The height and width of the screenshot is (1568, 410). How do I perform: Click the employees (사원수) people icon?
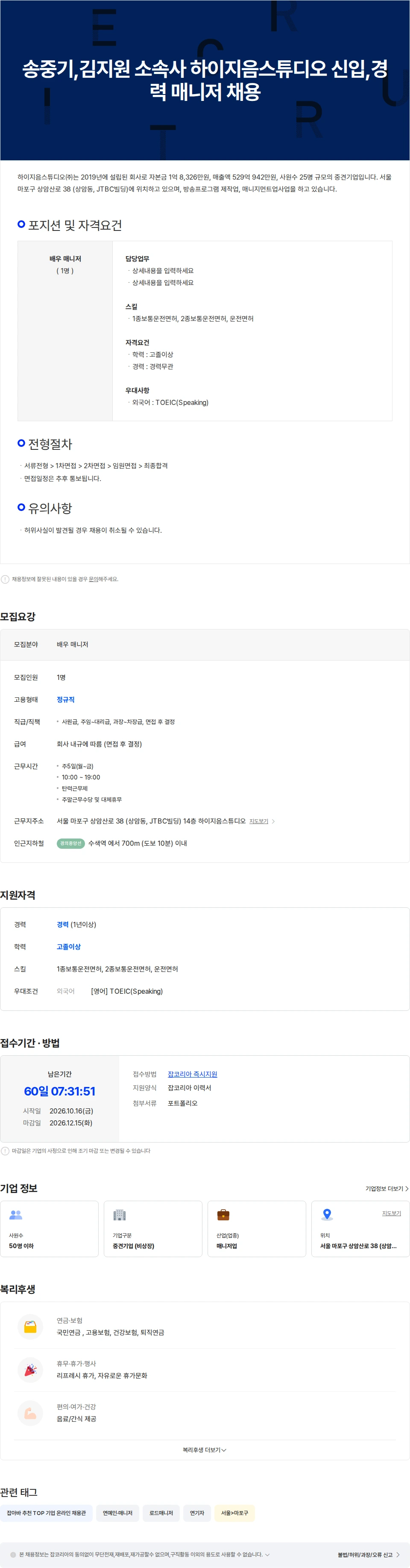click(16, 1214)
